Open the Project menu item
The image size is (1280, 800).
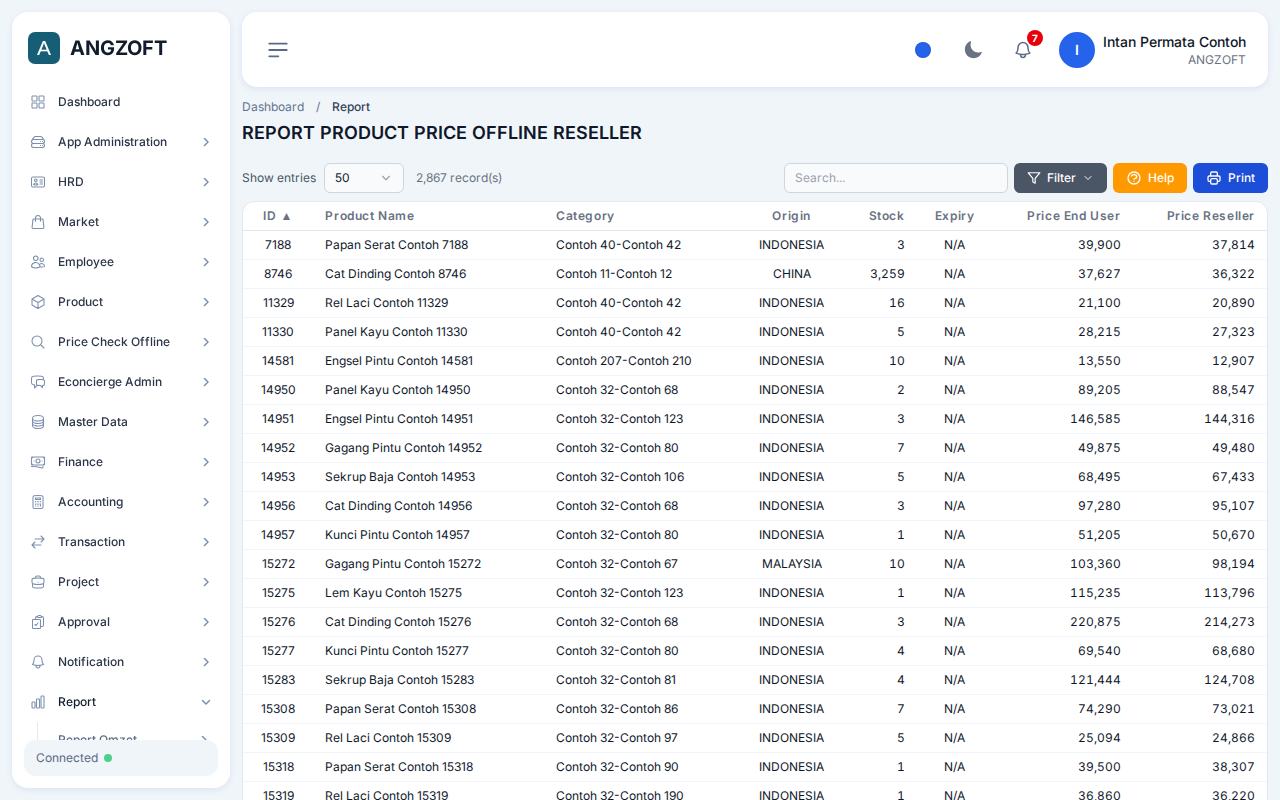pyautogui.click(x=121, y=582)
